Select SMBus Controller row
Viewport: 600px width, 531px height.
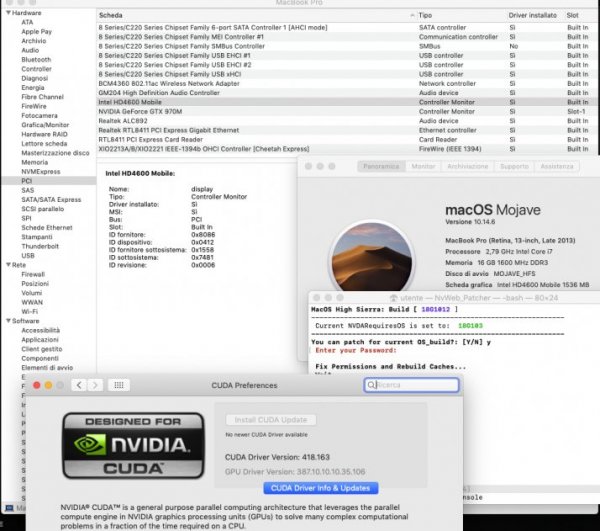point(346,46)
